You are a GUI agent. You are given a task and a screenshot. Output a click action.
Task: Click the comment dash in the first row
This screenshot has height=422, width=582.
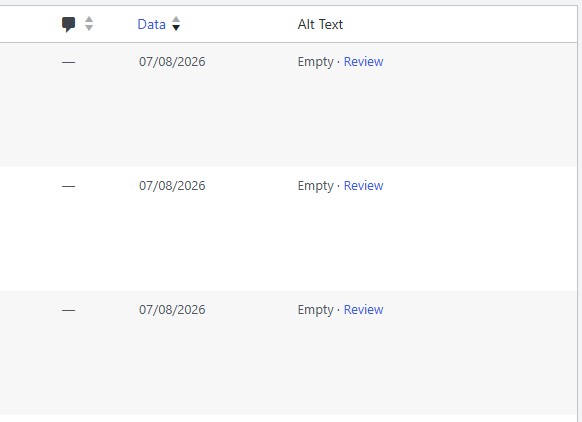68,62
